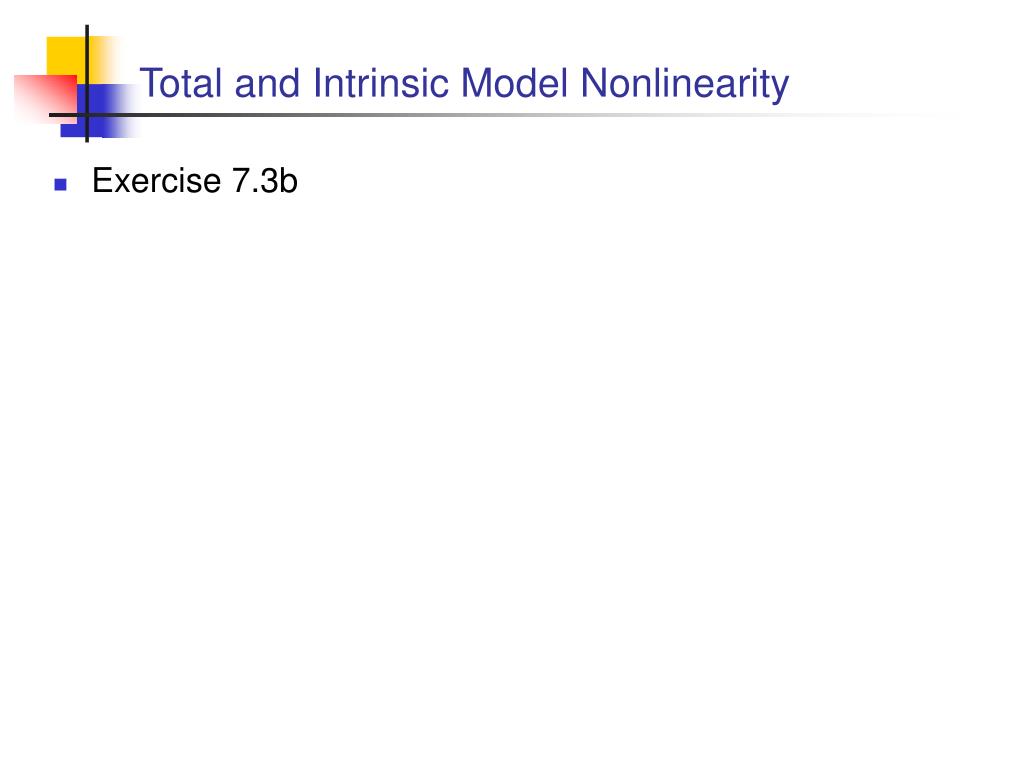This screenshot has width=1024, height=768.
Task: Click the black vertical line in logo
Action: (x=87, y=83)
